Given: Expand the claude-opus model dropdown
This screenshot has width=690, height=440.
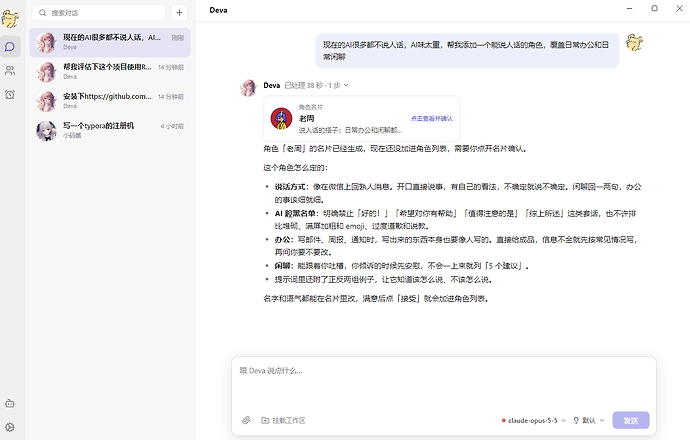Looking at the screenshot, I should point(533,420).
